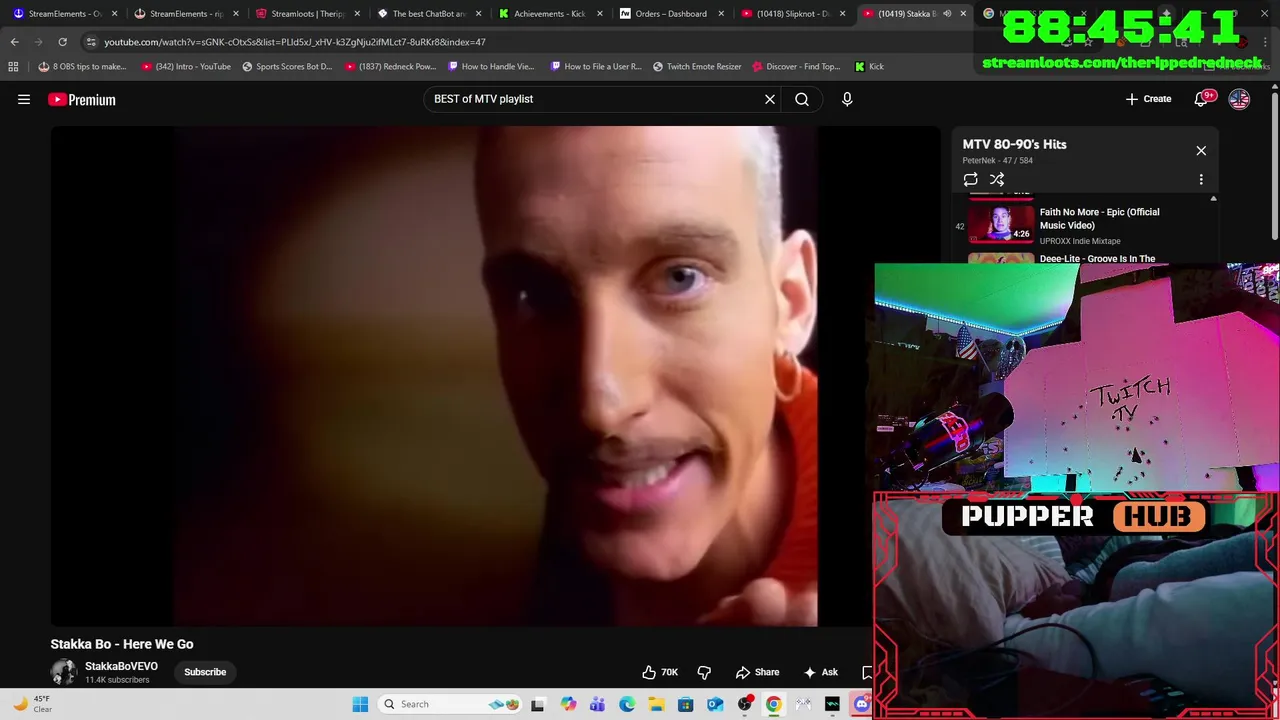This screenshot has height=720, width=1280.
Task: Open Outlook from the taskbar
Action: pos(715,704)
